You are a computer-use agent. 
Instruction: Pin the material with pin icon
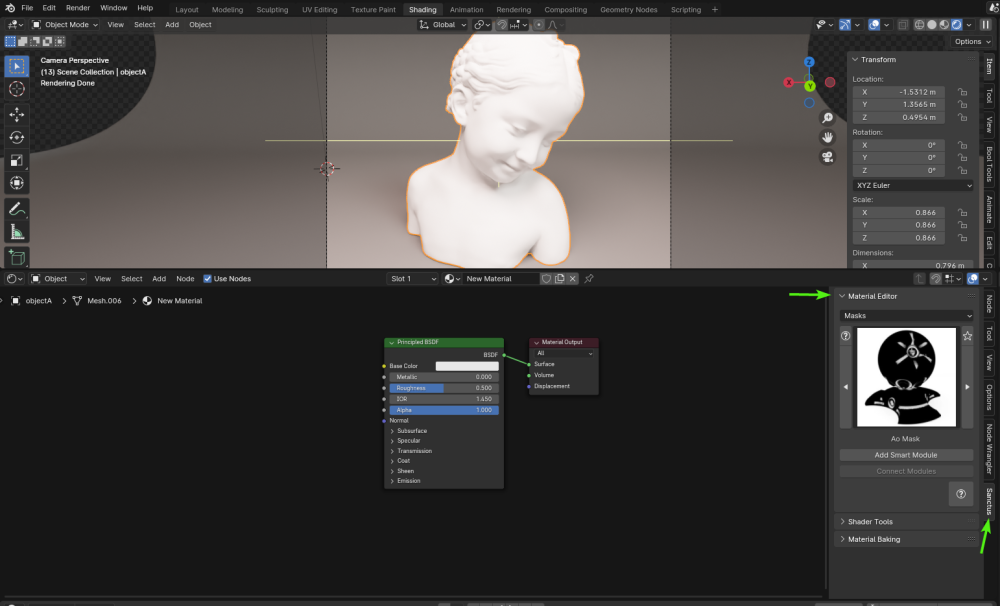click(x=589, y=279)
